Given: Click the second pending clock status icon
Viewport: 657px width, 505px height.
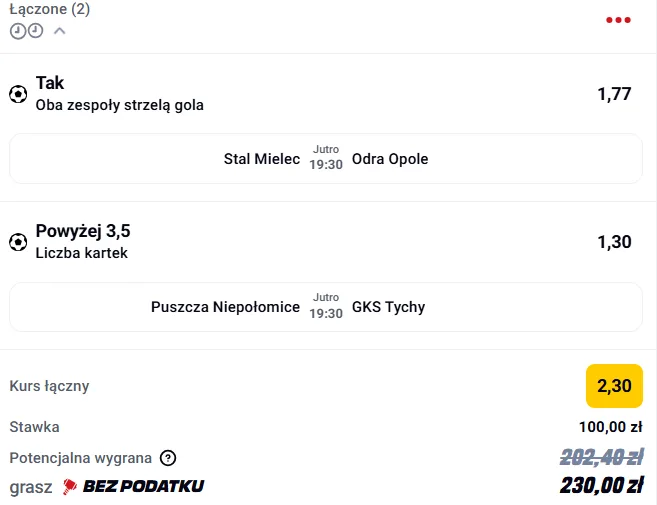Looking at the screenshot, I should 35,31.
